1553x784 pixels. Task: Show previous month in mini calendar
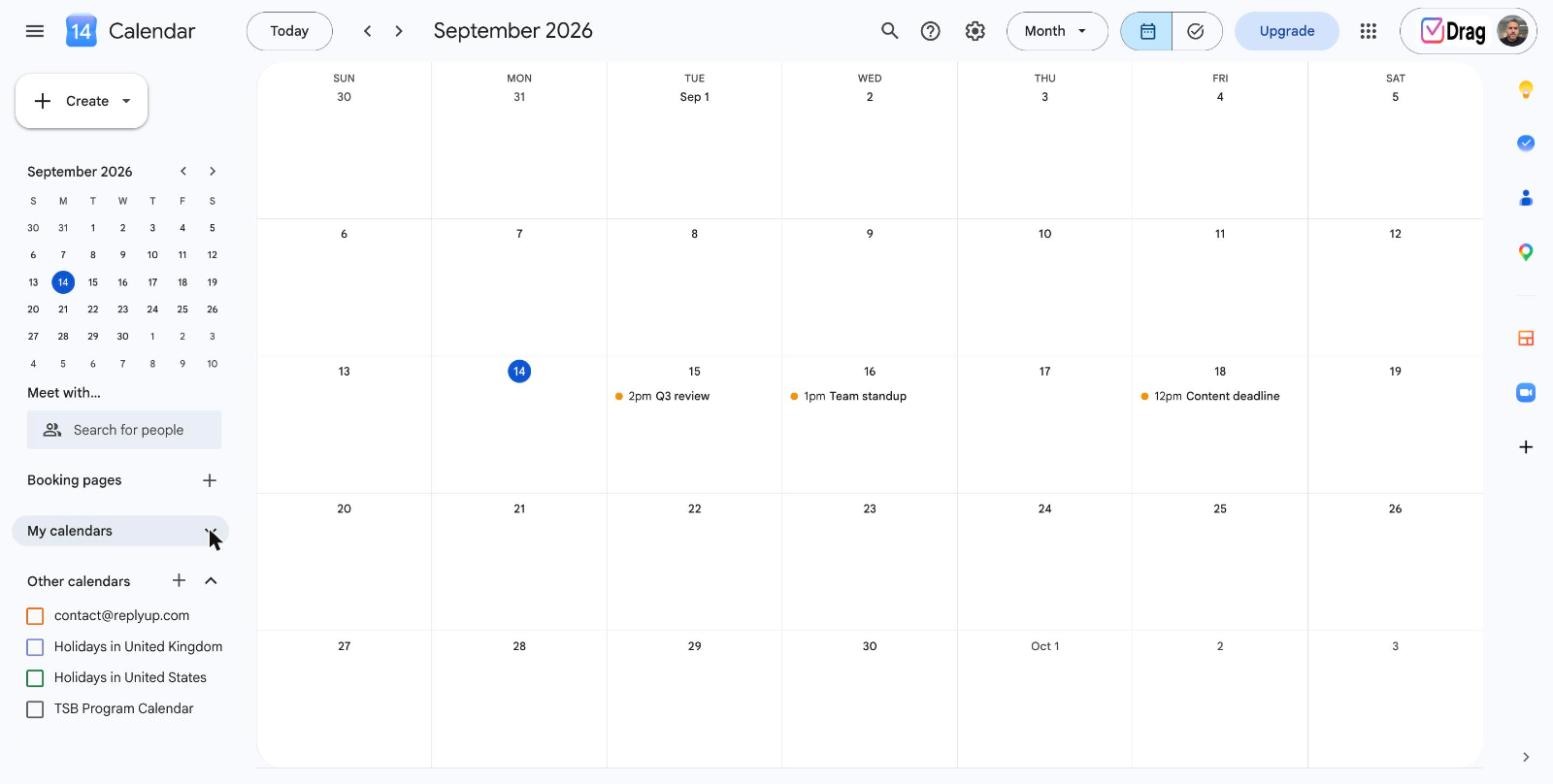point(183,172)
